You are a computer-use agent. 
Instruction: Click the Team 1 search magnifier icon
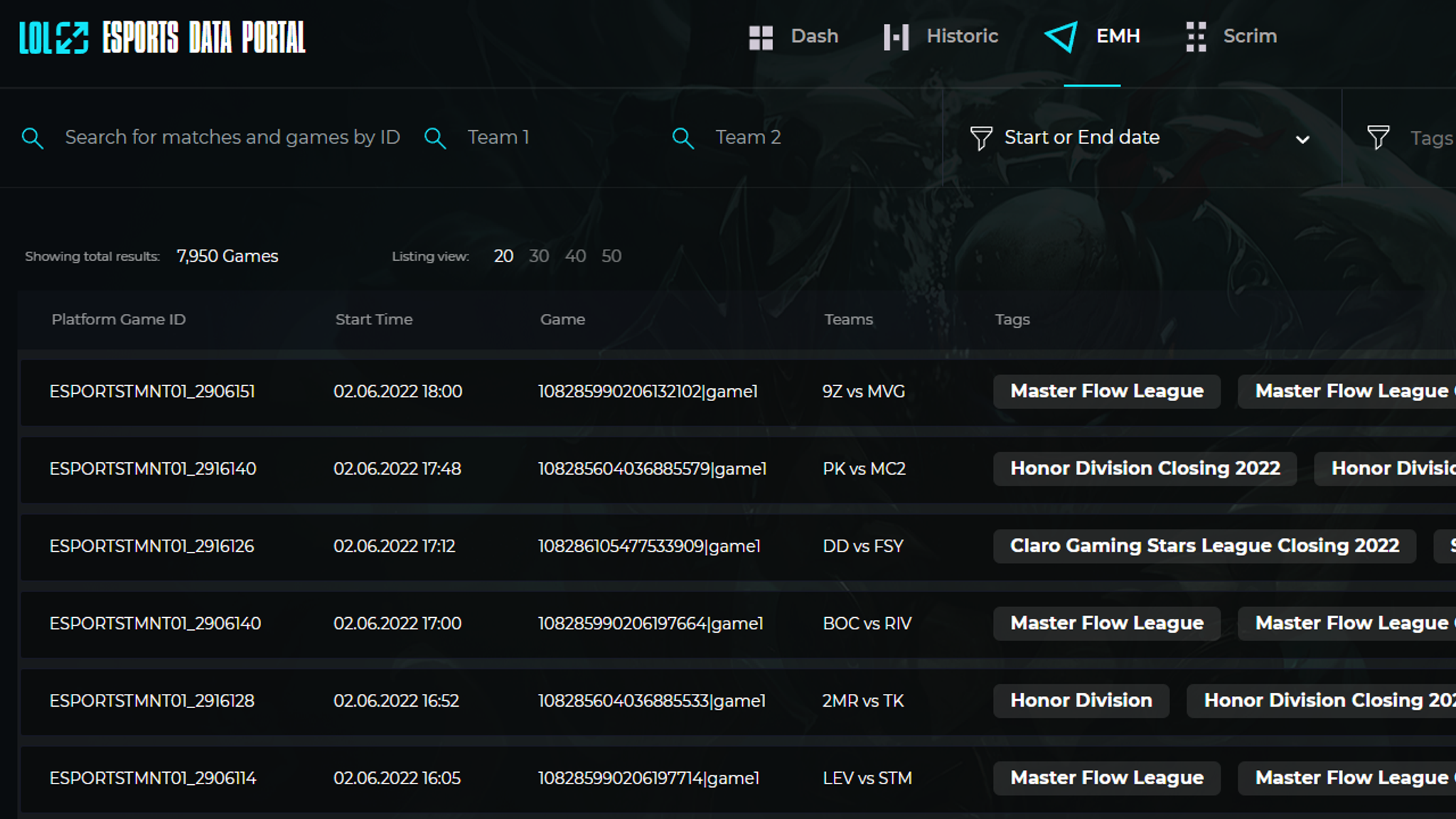[x=435, y=138]
